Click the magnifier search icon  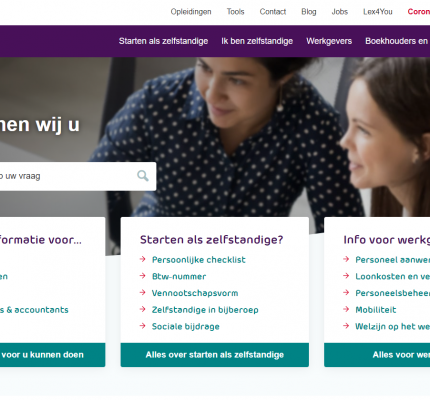click(x=143, y=176)
